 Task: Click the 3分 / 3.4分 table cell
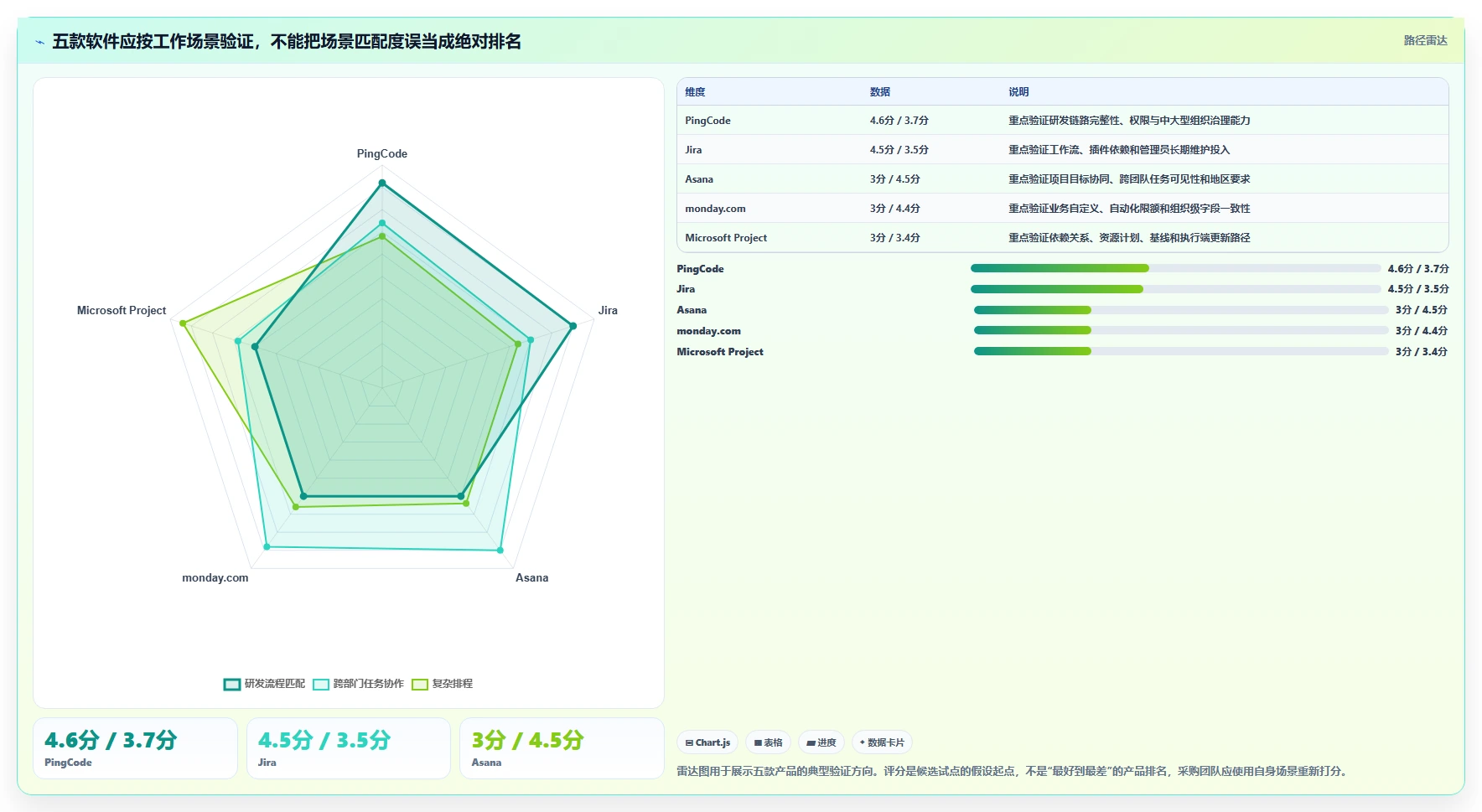tap(894, 238)
